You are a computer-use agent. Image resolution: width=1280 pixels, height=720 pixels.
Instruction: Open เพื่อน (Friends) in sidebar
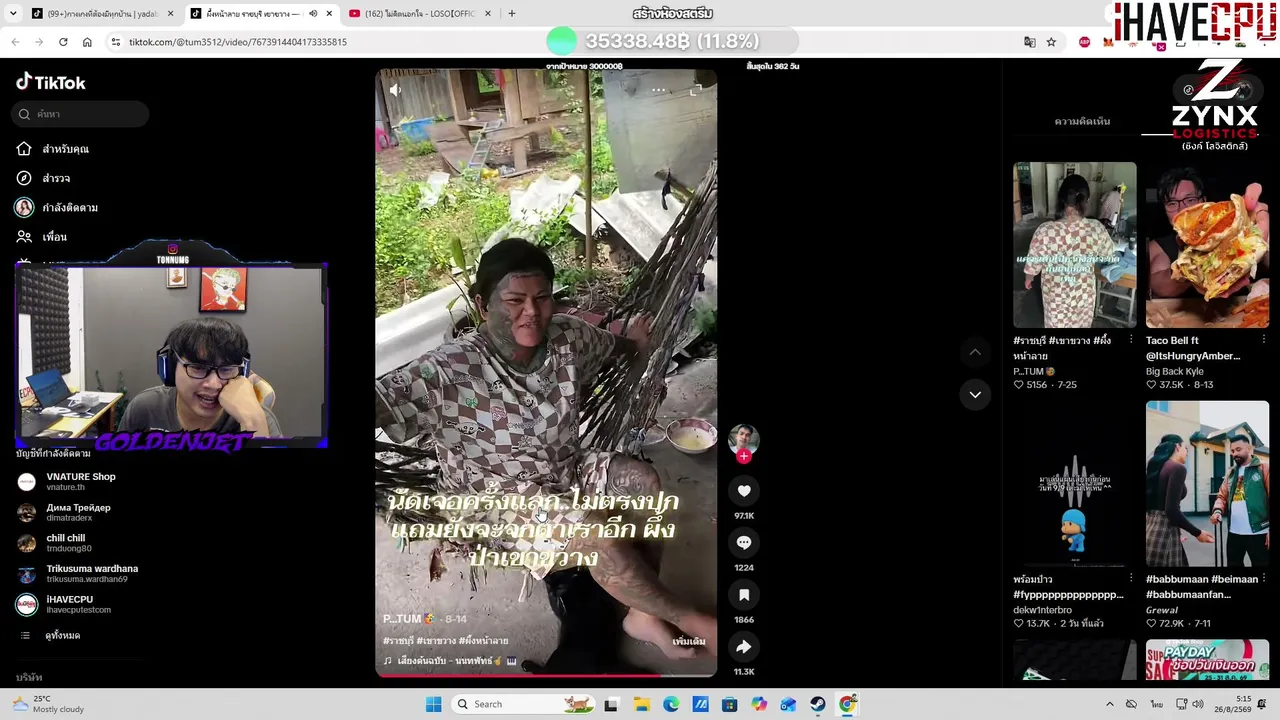point(41,237)
